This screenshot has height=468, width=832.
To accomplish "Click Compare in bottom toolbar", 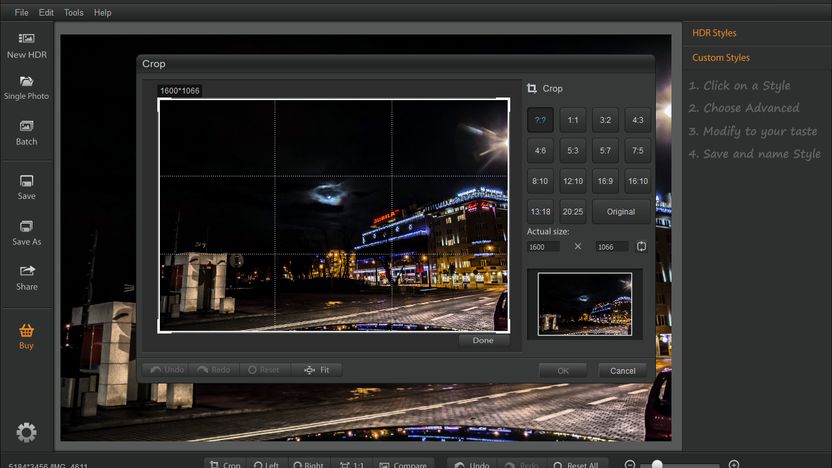I will [x=403, y=464].
